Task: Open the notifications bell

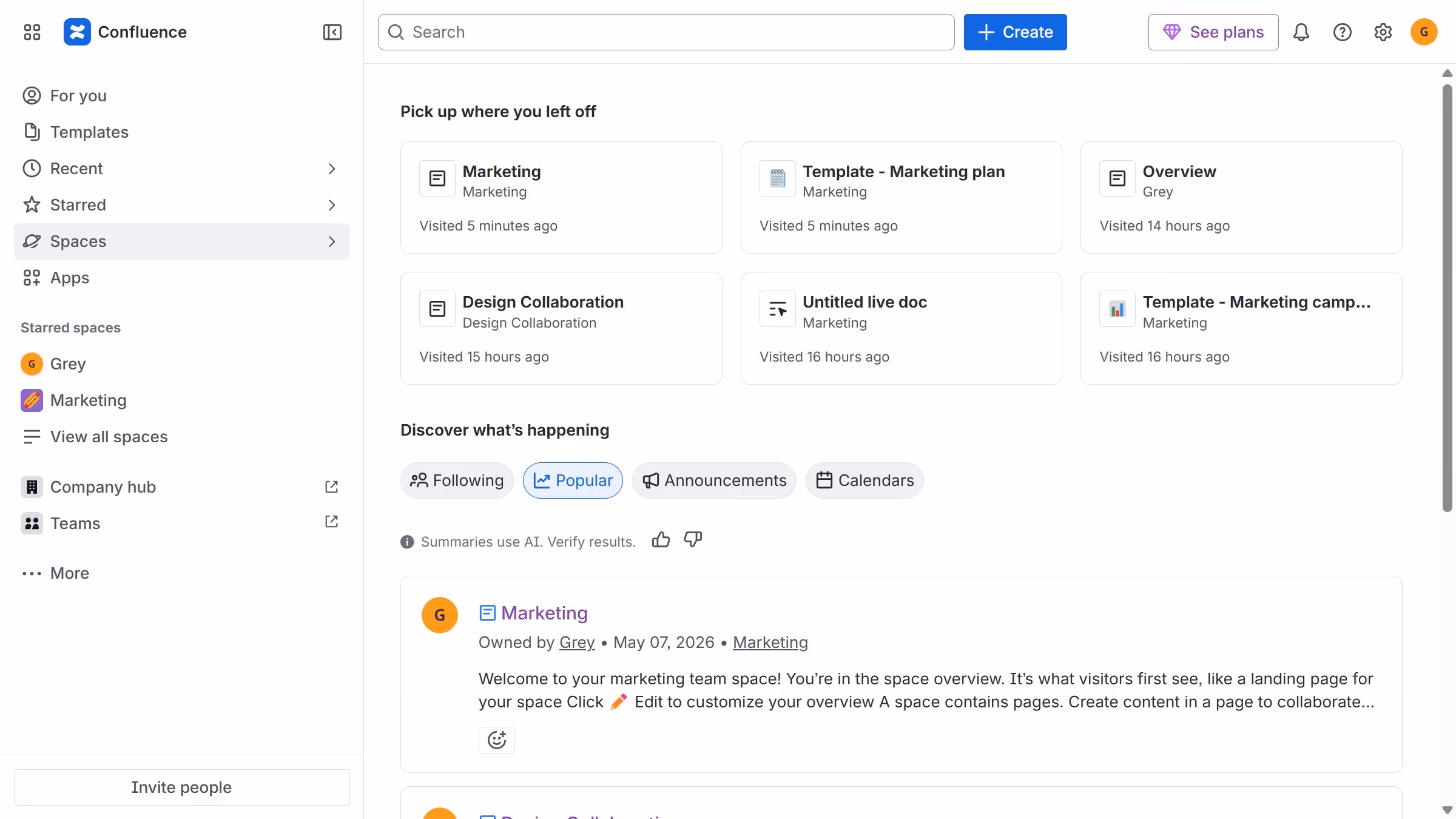Action: (1301, 32)
